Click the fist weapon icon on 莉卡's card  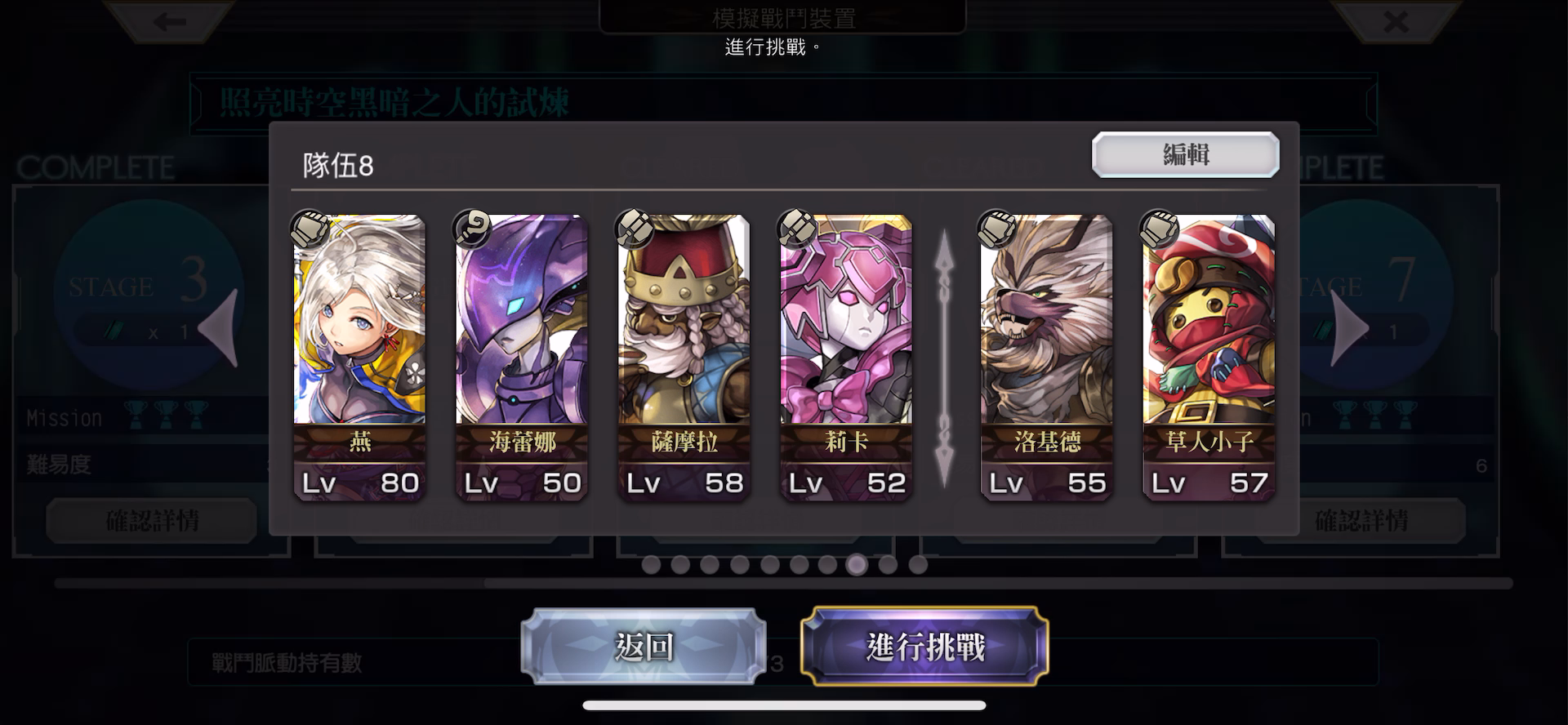797,228
